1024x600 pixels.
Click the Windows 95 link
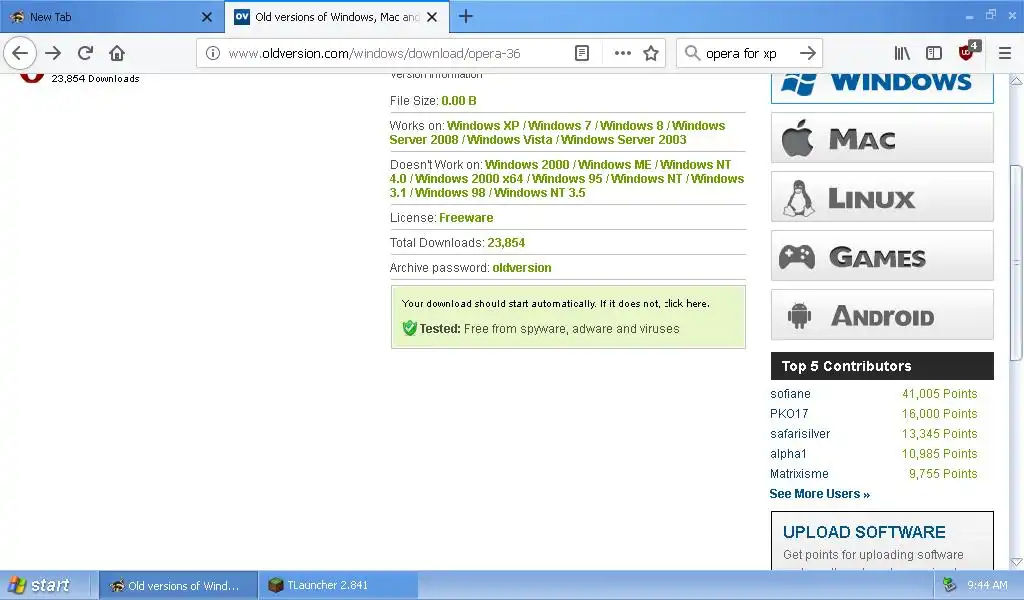click(x=567, y=179)
